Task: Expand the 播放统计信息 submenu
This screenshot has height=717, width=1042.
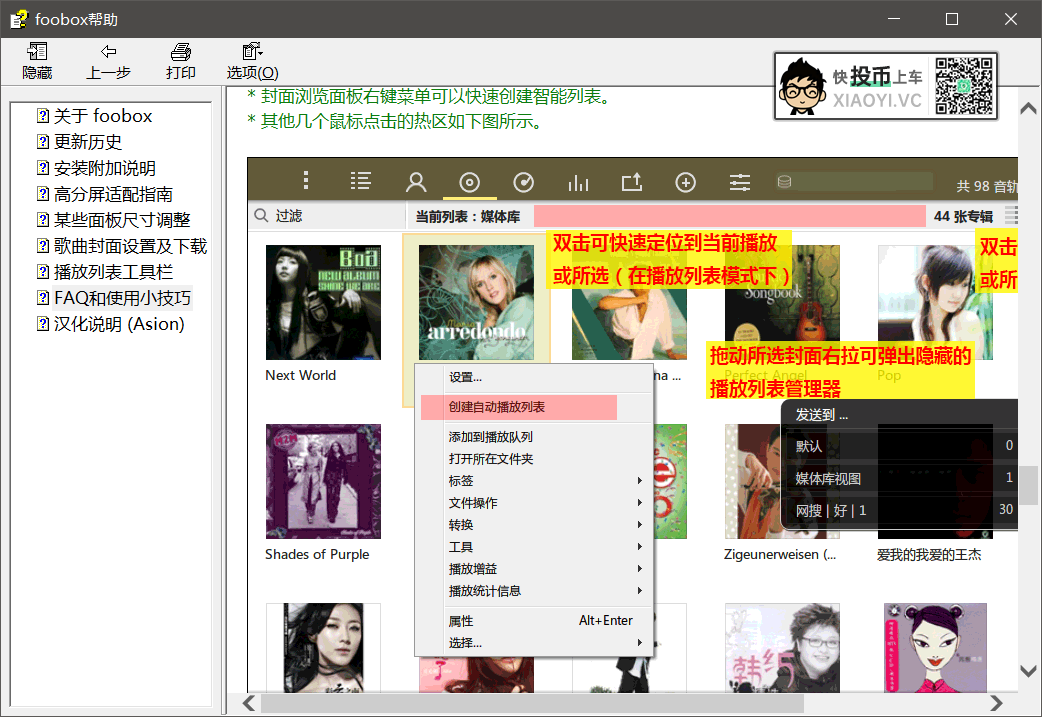Action: click(x=534, y=591)
